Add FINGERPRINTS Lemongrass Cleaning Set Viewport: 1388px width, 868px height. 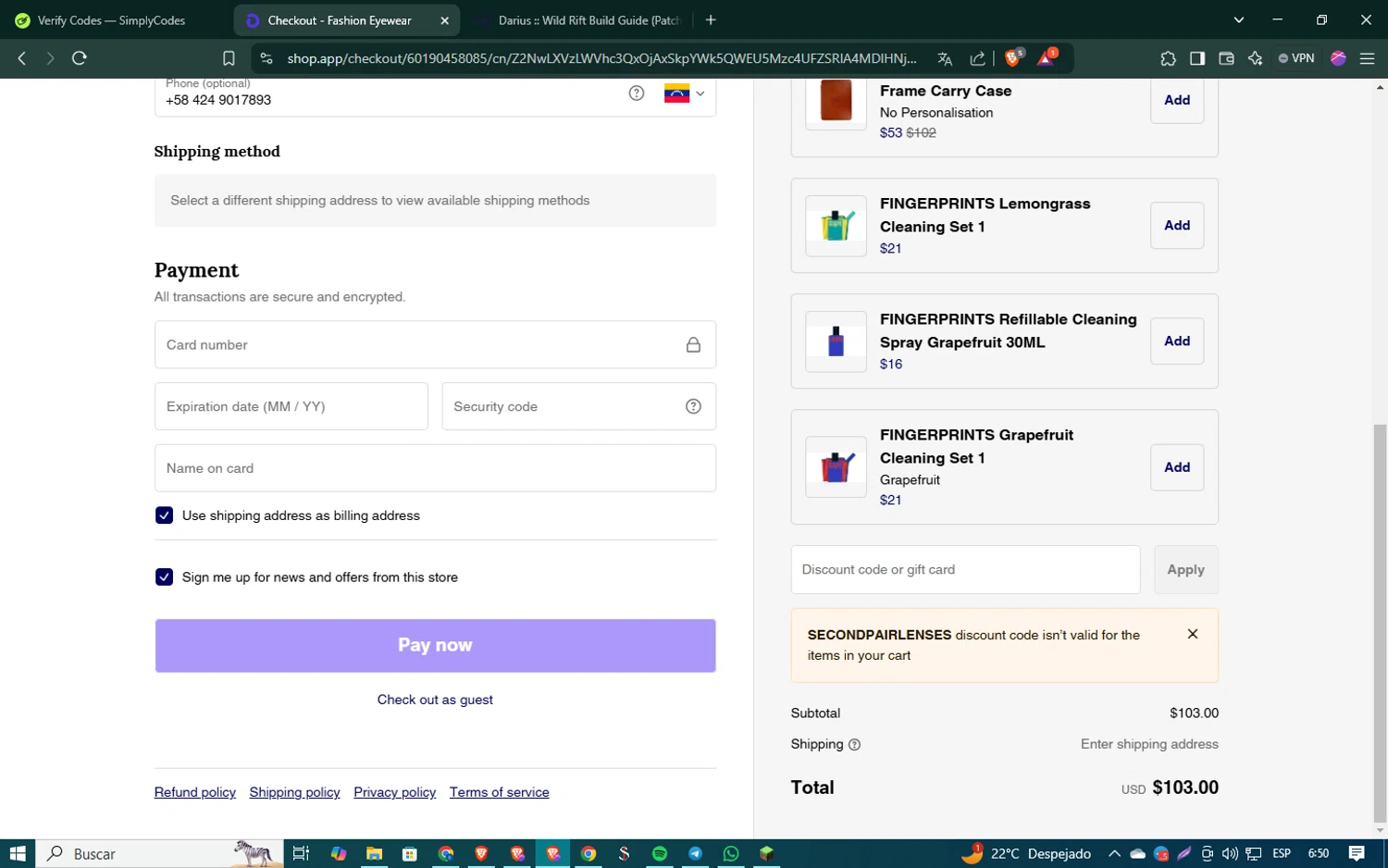1177,225
